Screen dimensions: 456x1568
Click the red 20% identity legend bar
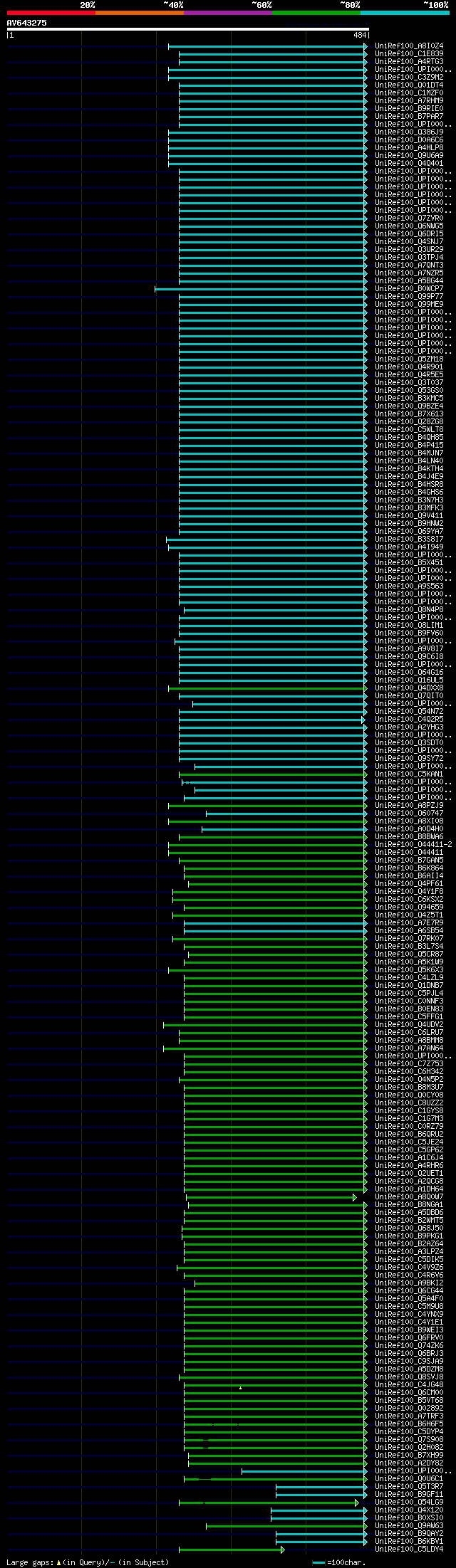pos(51,13)
